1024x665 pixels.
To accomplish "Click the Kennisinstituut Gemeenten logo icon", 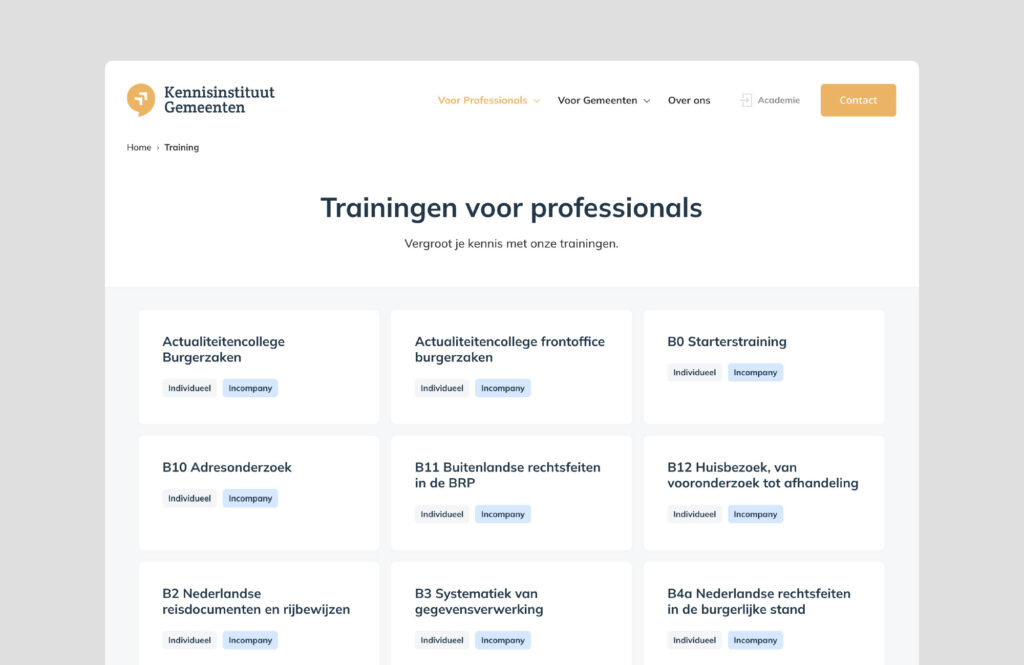I will pos(141,99).
